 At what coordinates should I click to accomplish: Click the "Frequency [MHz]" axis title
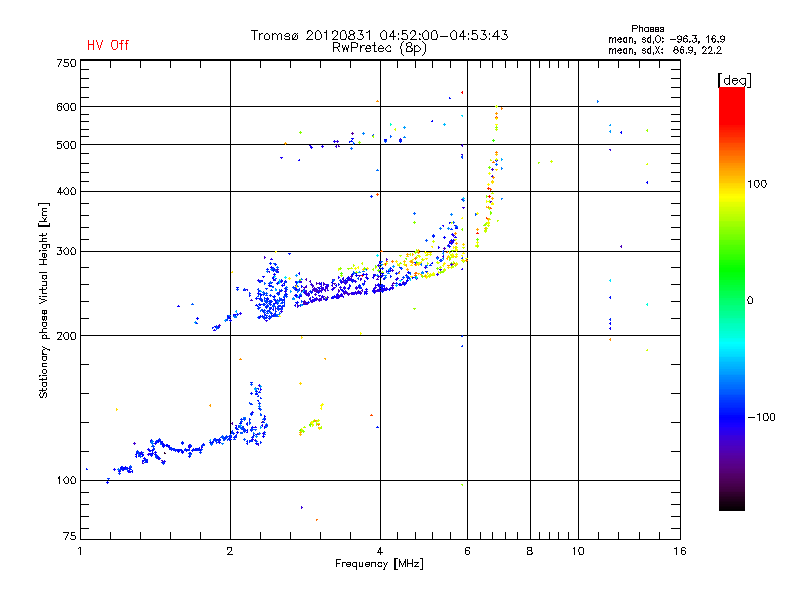click(x=379, y=564)
